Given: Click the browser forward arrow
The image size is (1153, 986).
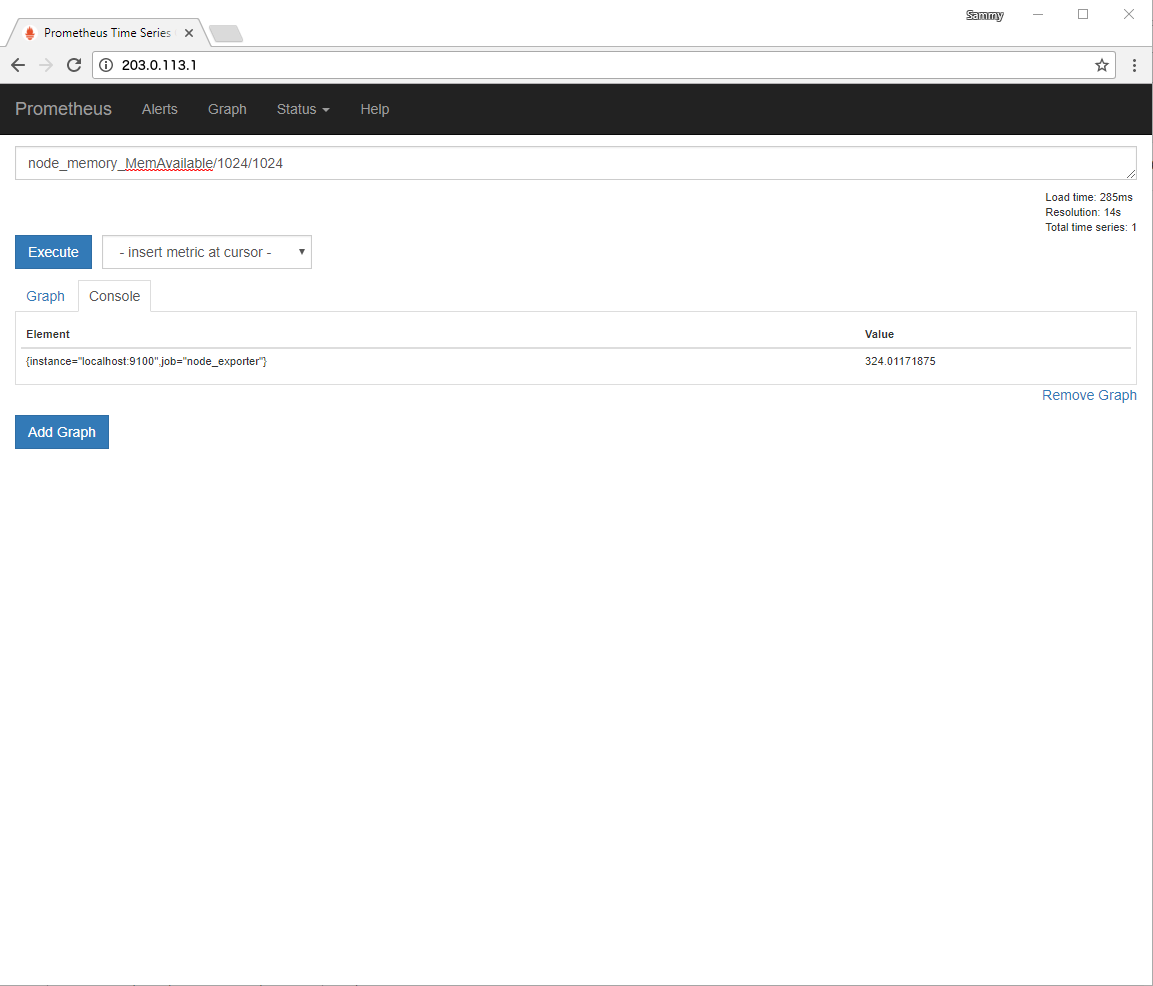Looking at the screenshot, I should click(46, 65).
